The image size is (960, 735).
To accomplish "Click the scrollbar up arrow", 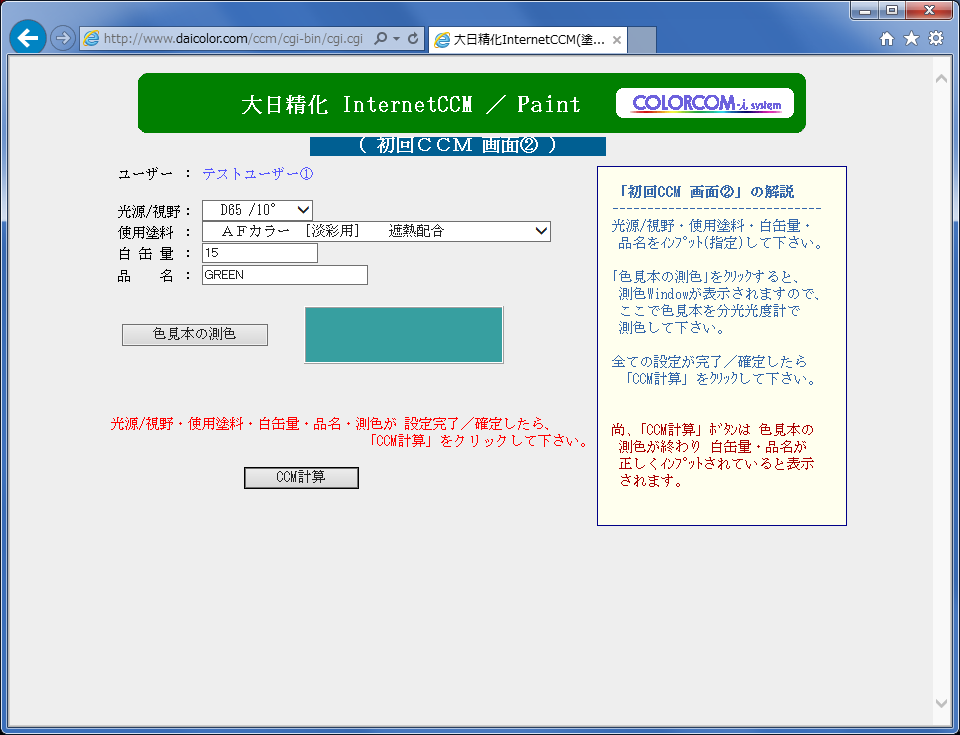I will point(941,78).
